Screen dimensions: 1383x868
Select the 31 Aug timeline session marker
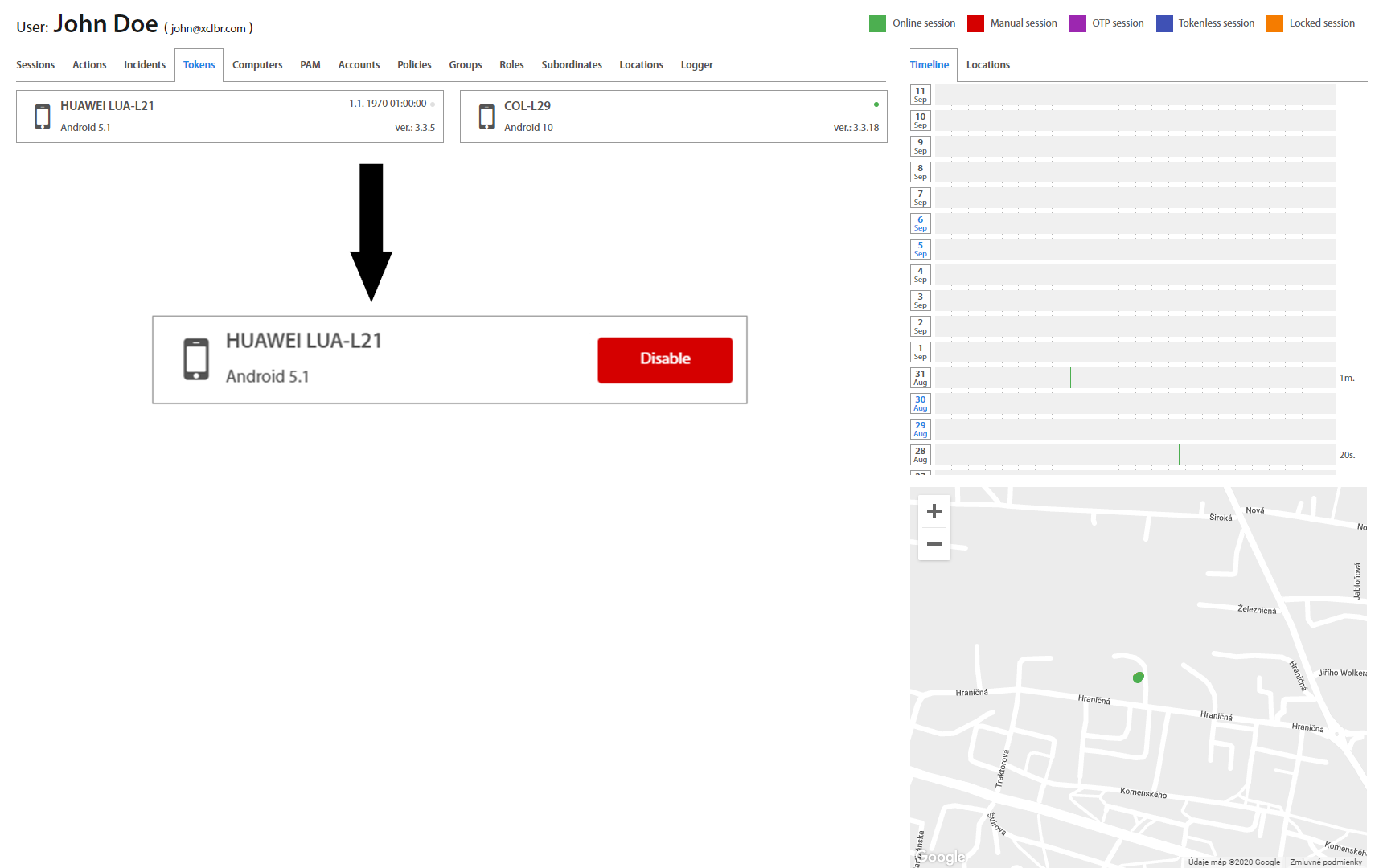tap(1070, 378)
